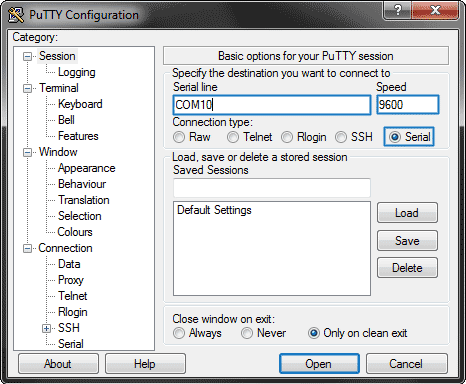
Task: Click the title bar help question mark button
Action: click(x=397, y=11)
